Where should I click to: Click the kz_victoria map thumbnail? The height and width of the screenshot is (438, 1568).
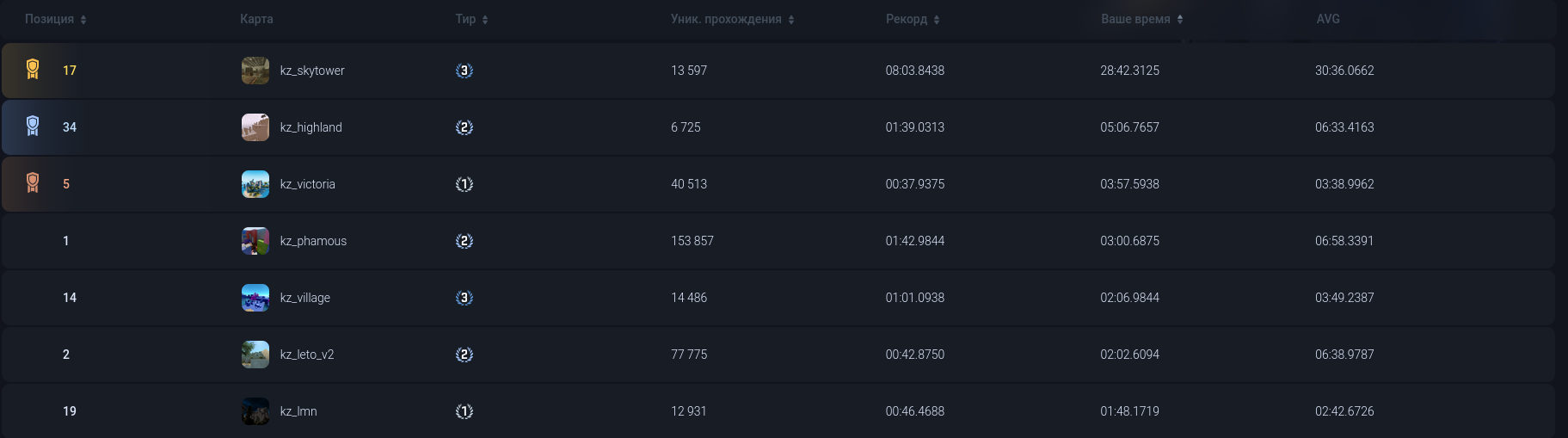click(255, 184)
